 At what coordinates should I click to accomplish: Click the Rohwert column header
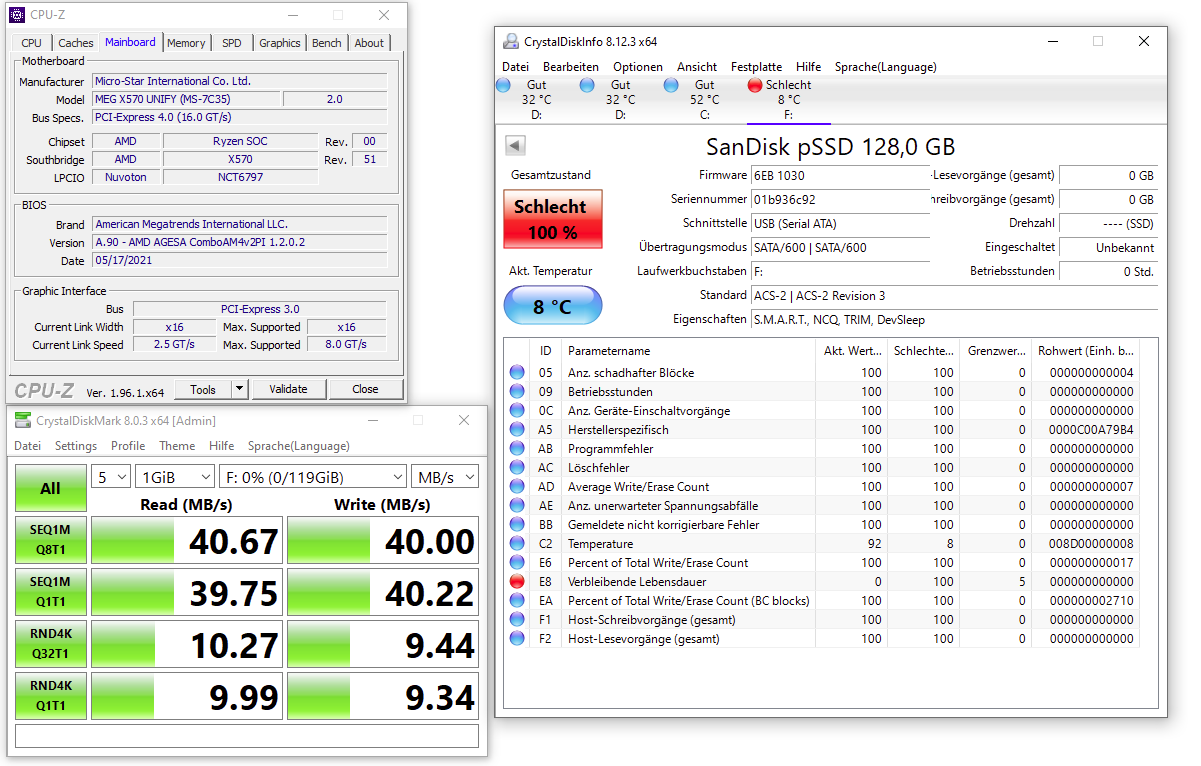(x=1086, y=351)
